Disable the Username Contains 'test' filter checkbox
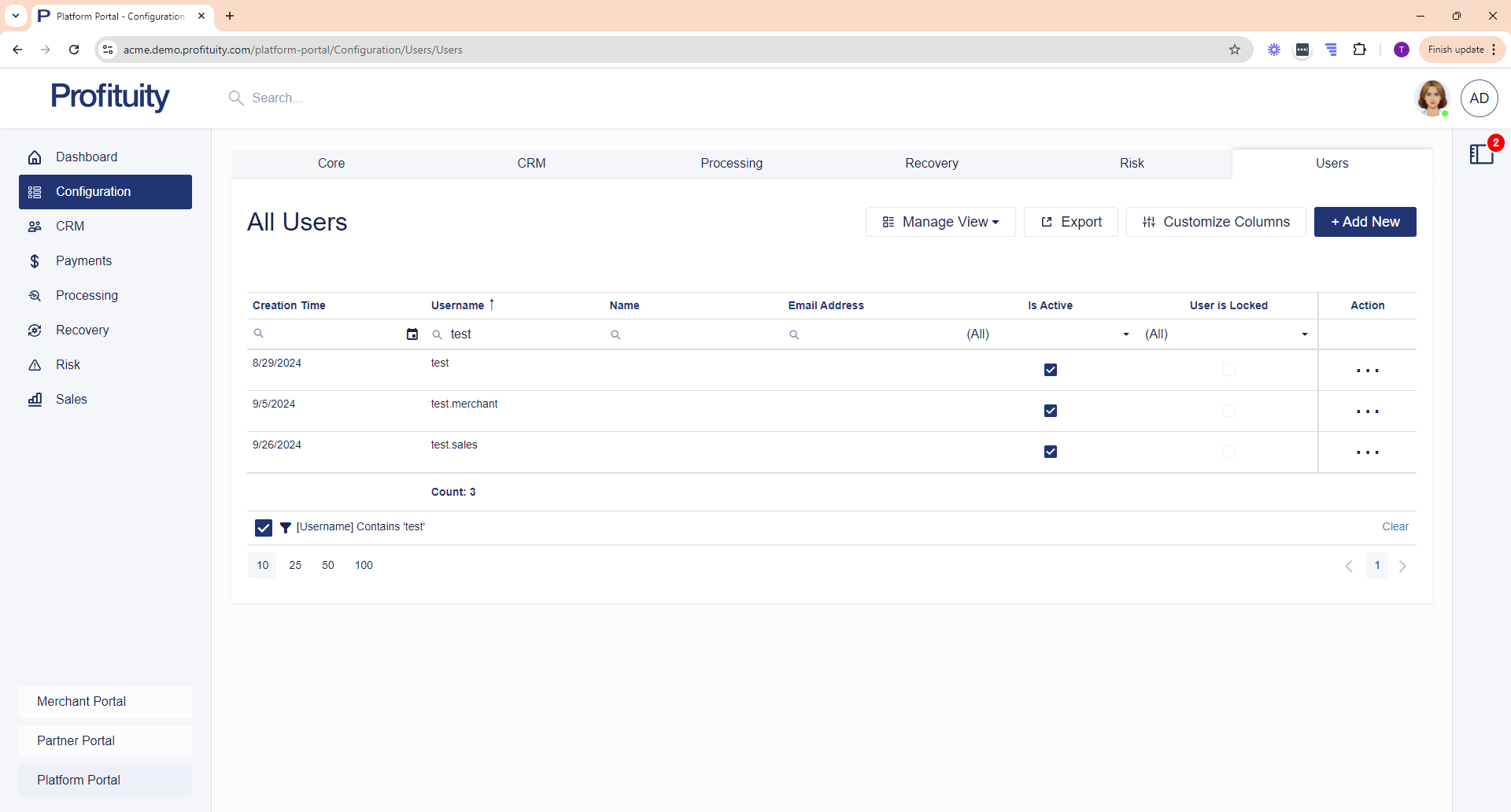 pos(264,527)
